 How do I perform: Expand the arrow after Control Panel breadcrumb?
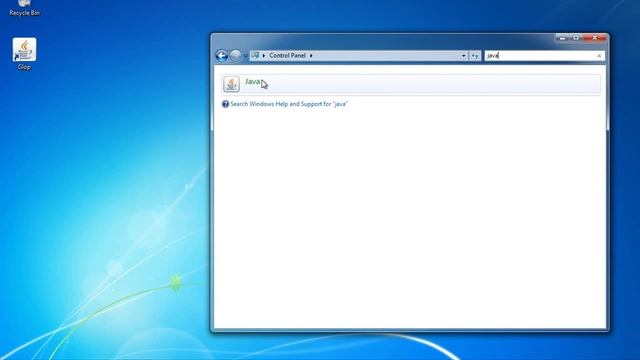pyautogui.click(x=311, y=56)
